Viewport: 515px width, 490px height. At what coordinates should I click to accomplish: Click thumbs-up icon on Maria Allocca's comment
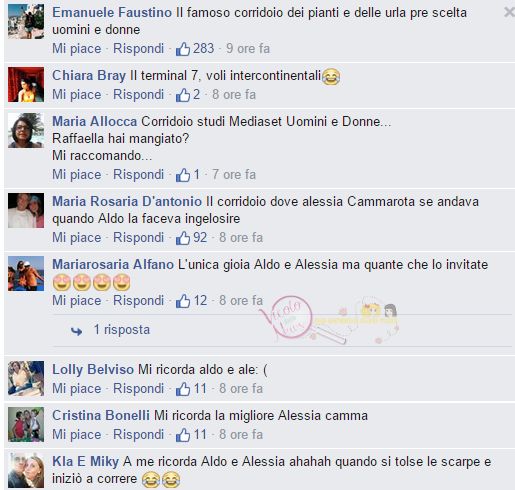coord(183,175)
